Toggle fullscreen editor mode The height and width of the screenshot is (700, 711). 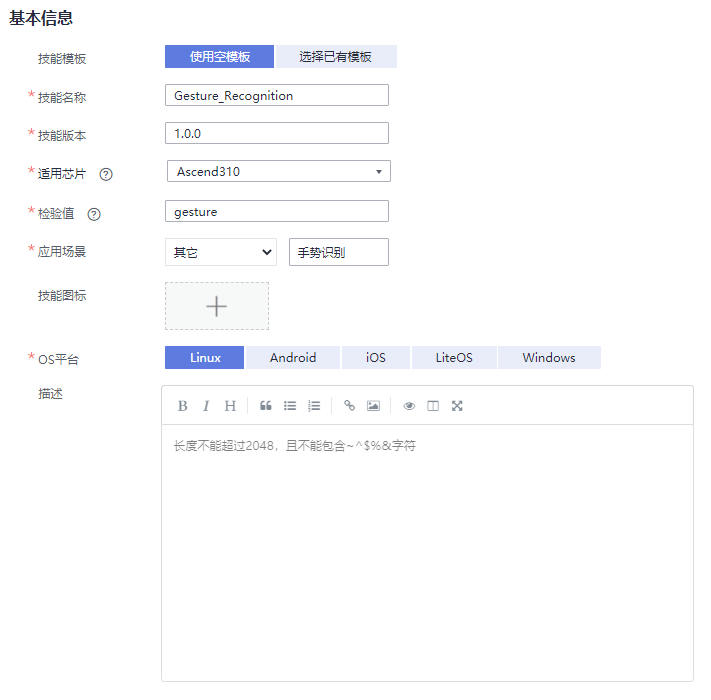[457, 406]
